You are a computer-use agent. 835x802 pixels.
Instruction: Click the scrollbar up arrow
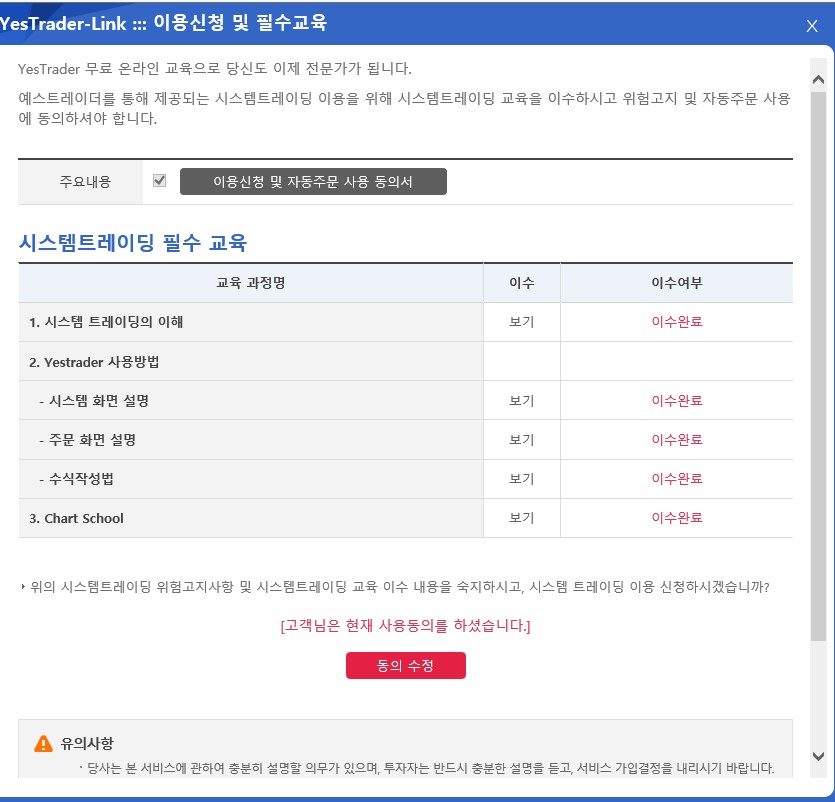pos(818,79)
